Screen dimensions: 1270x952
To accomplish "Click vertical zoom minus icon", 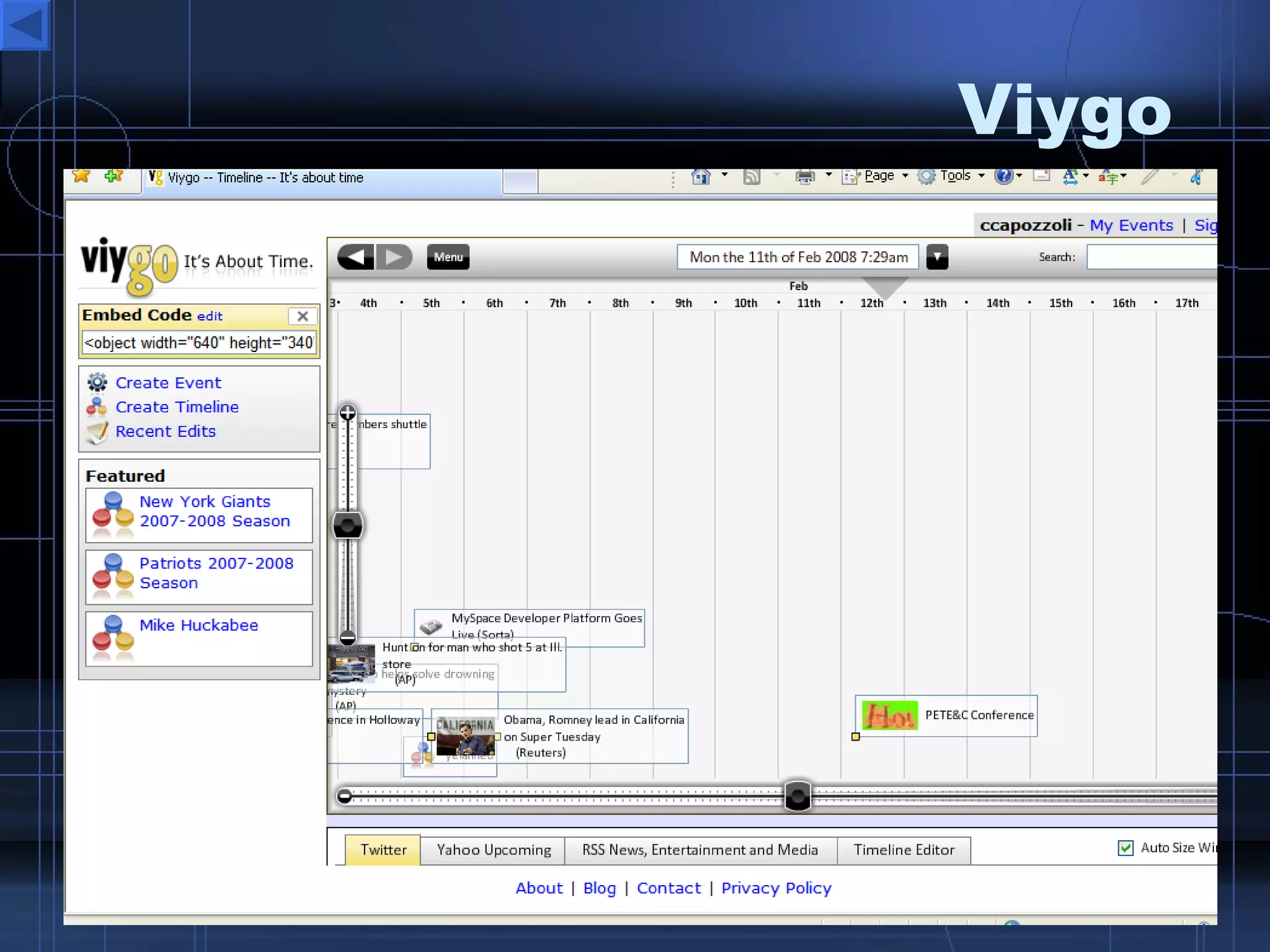I will (348, 637).
